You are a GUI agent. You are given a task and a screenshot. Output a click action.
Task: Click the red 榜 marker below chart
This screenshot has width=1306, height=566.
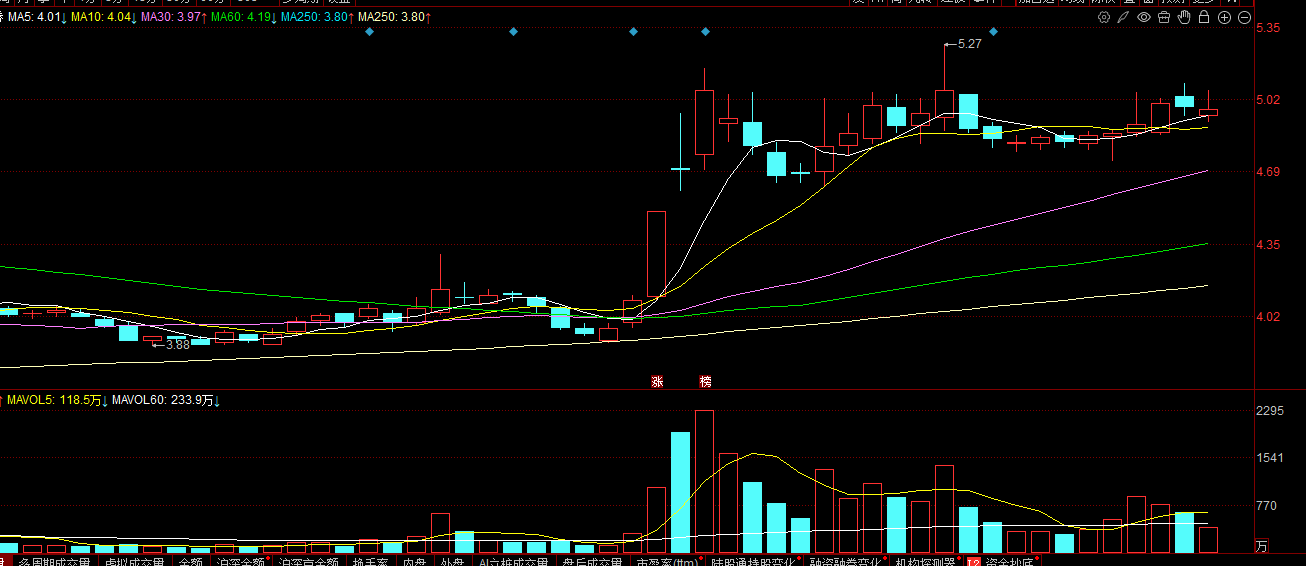(x=705, y=381)
